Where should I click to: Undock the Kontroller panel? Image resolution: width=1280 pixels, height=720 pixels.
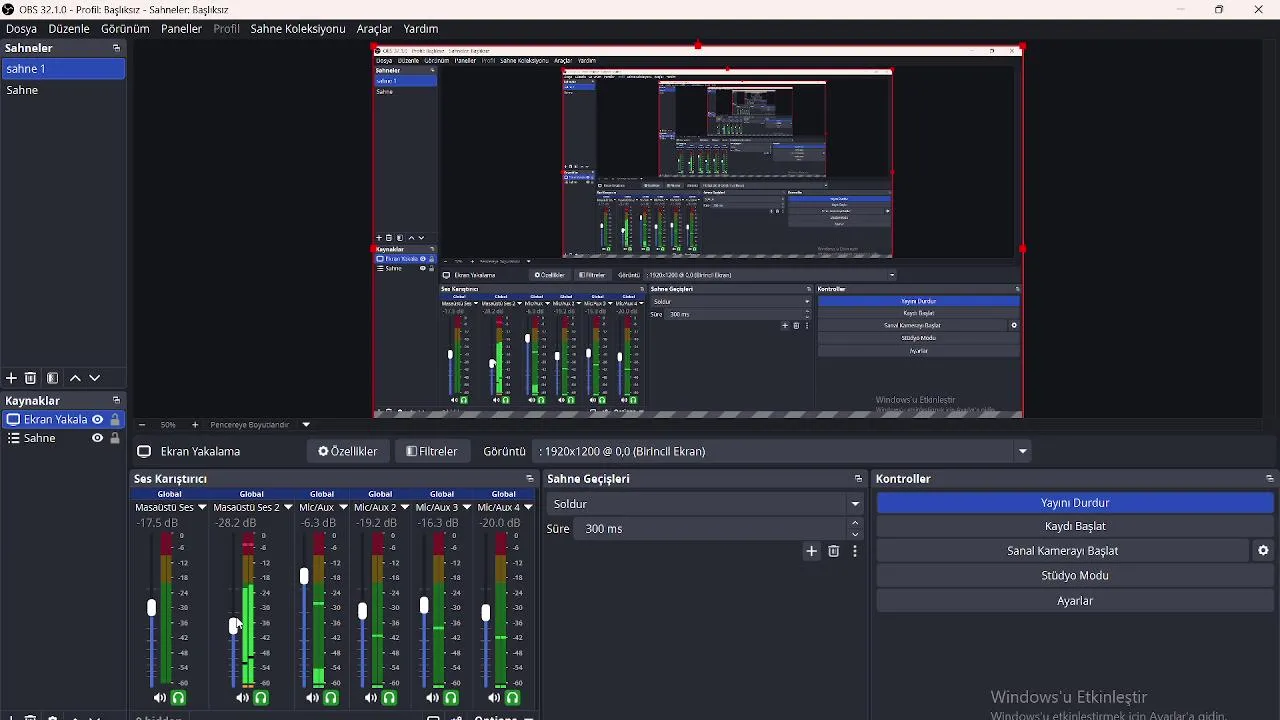[x=1270, y=479]
